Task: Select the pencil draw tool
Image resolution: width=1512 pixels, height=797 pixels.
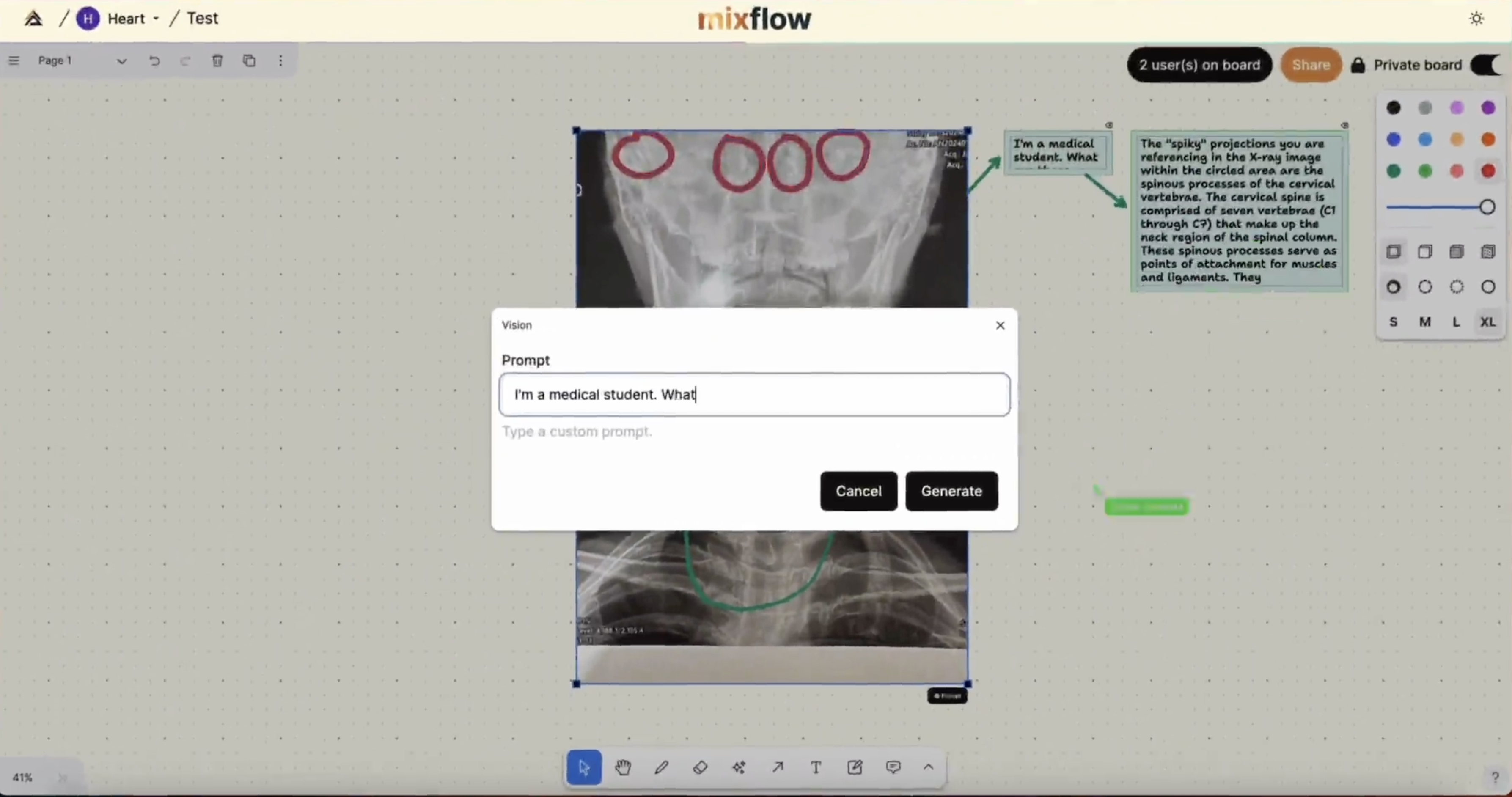Action: tap(662, 767)
